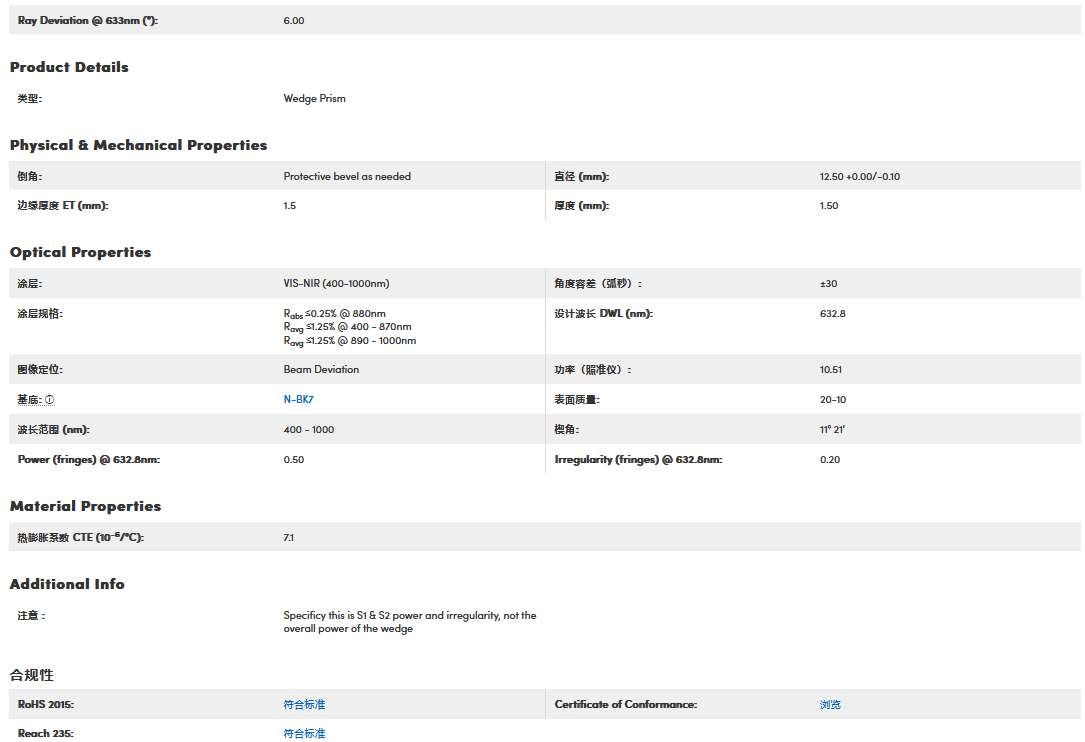Click the Physical & Mechanical Properties heading
The image size is (1085, 742).
coord(138,145)
